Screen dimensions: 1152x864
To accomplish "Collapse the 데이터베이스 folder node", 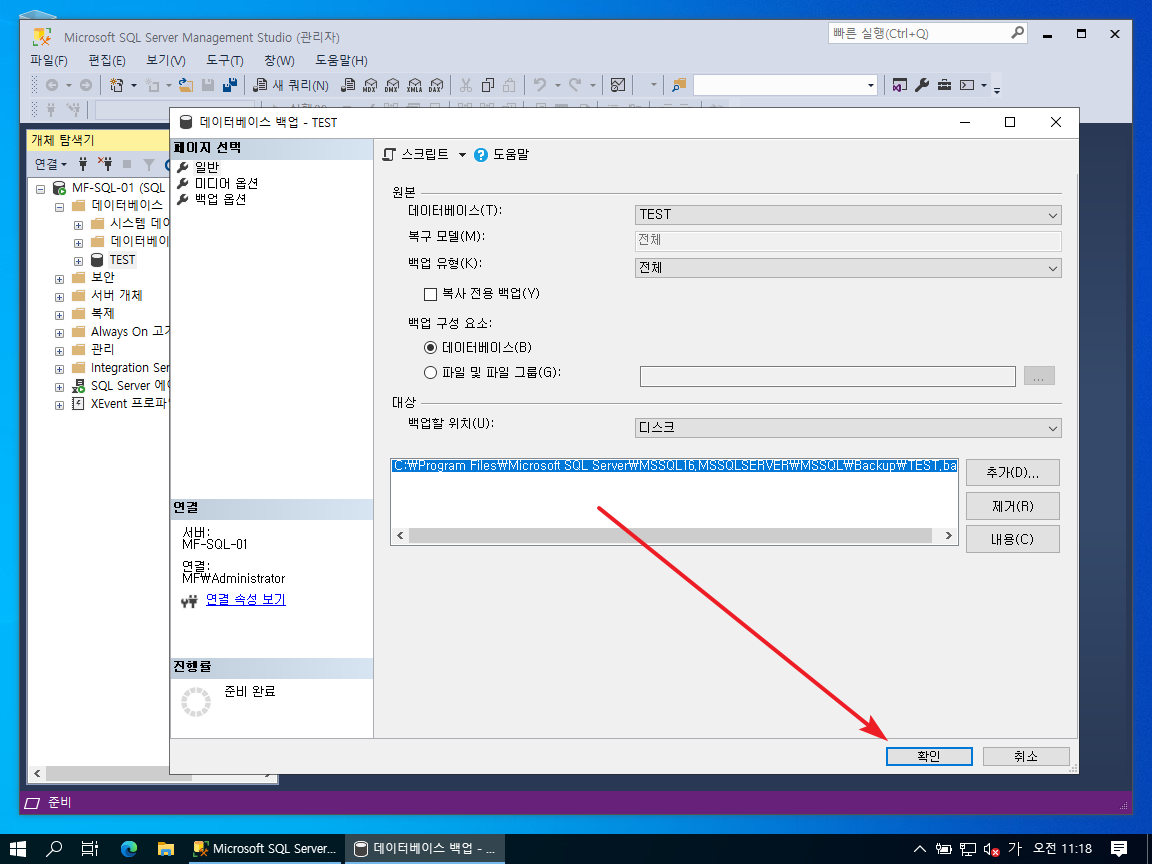I will [x=60, y=206].
